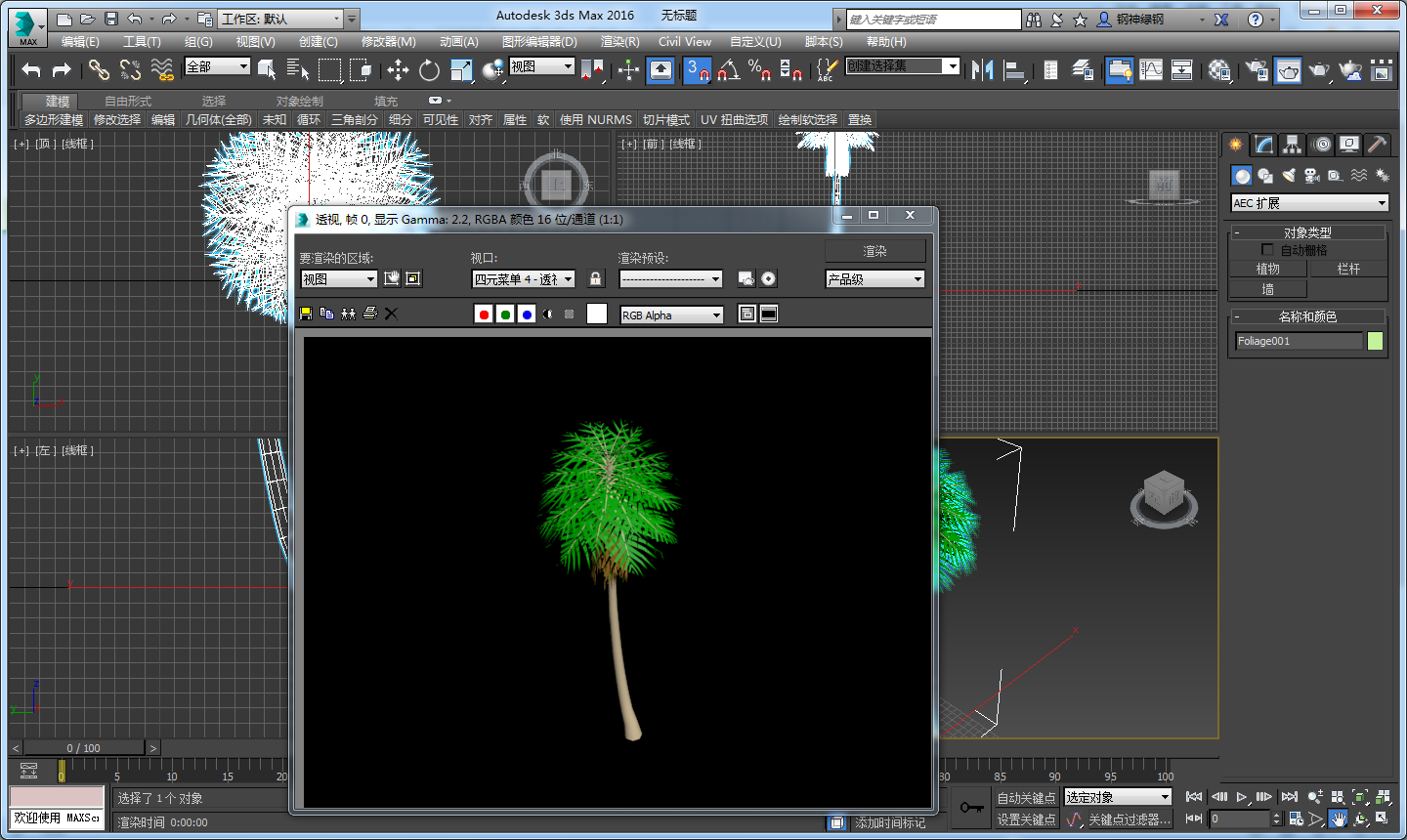Activate the Select and Rotate tool
This screenshot has width=1407, height=840.
(x=429, y=69)
